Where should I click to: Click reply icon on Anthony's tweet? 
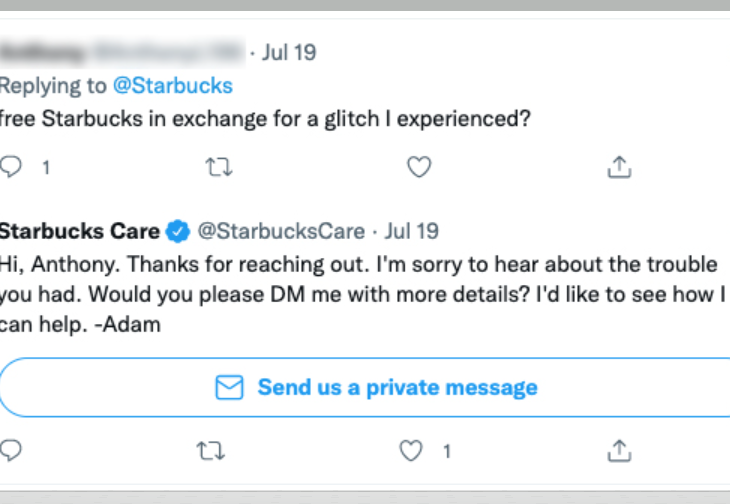pyautogui.click(x=11, y=167)
